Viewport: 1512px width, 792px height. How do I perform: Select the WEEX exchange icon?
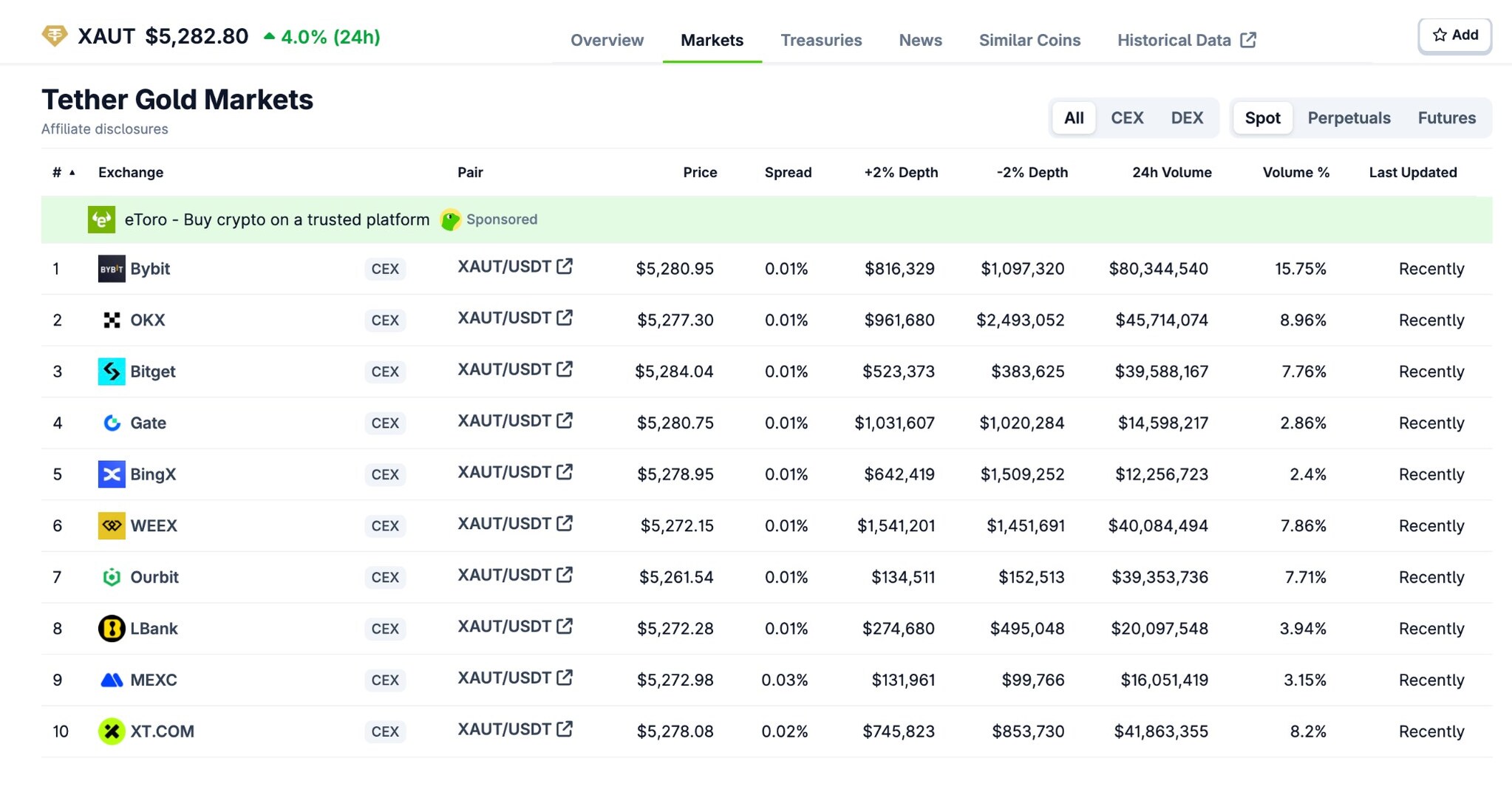coord(111,525)
